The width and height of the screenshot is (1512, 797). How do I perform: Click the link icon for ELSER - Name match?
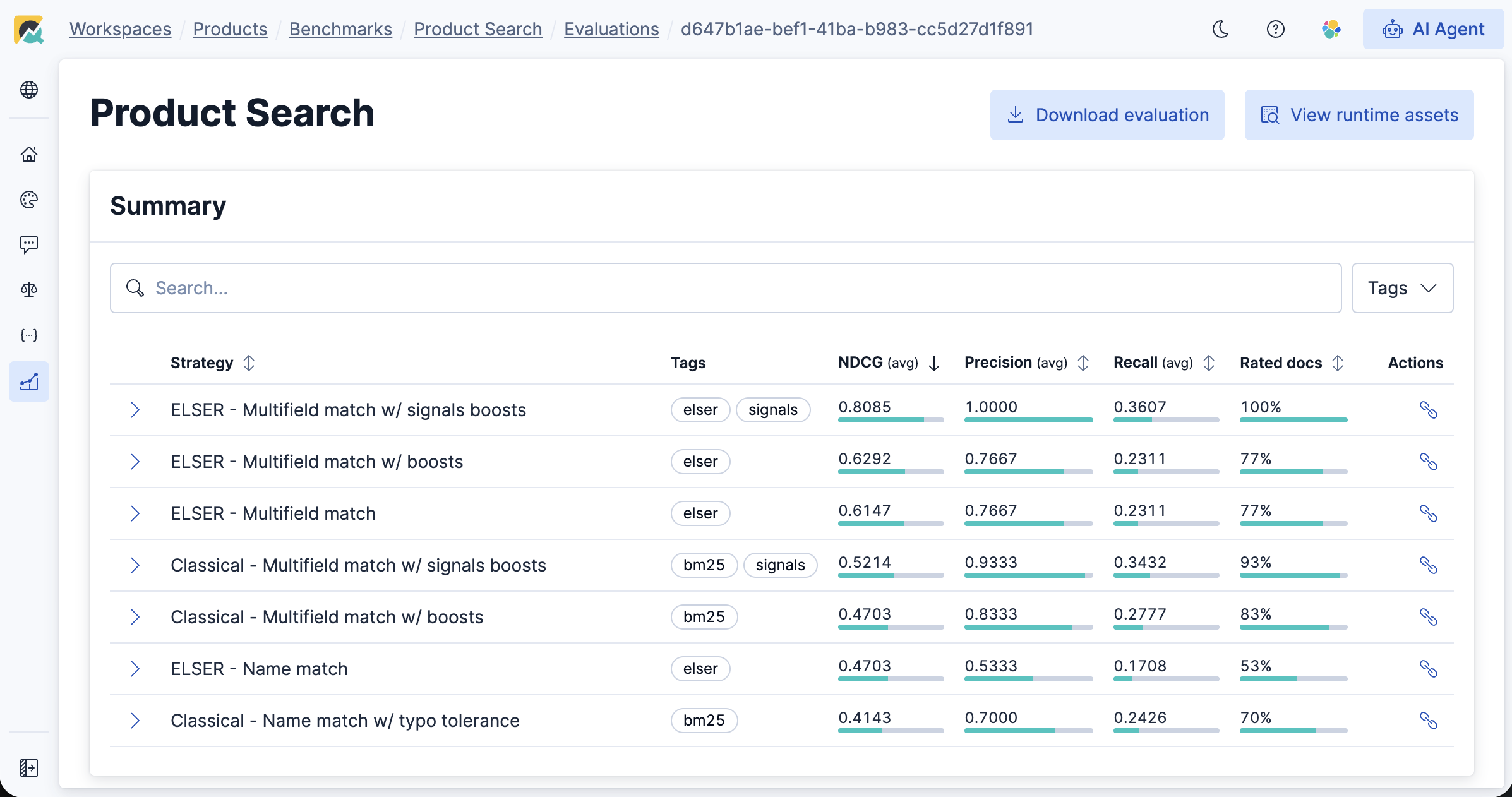point(1428,669)
